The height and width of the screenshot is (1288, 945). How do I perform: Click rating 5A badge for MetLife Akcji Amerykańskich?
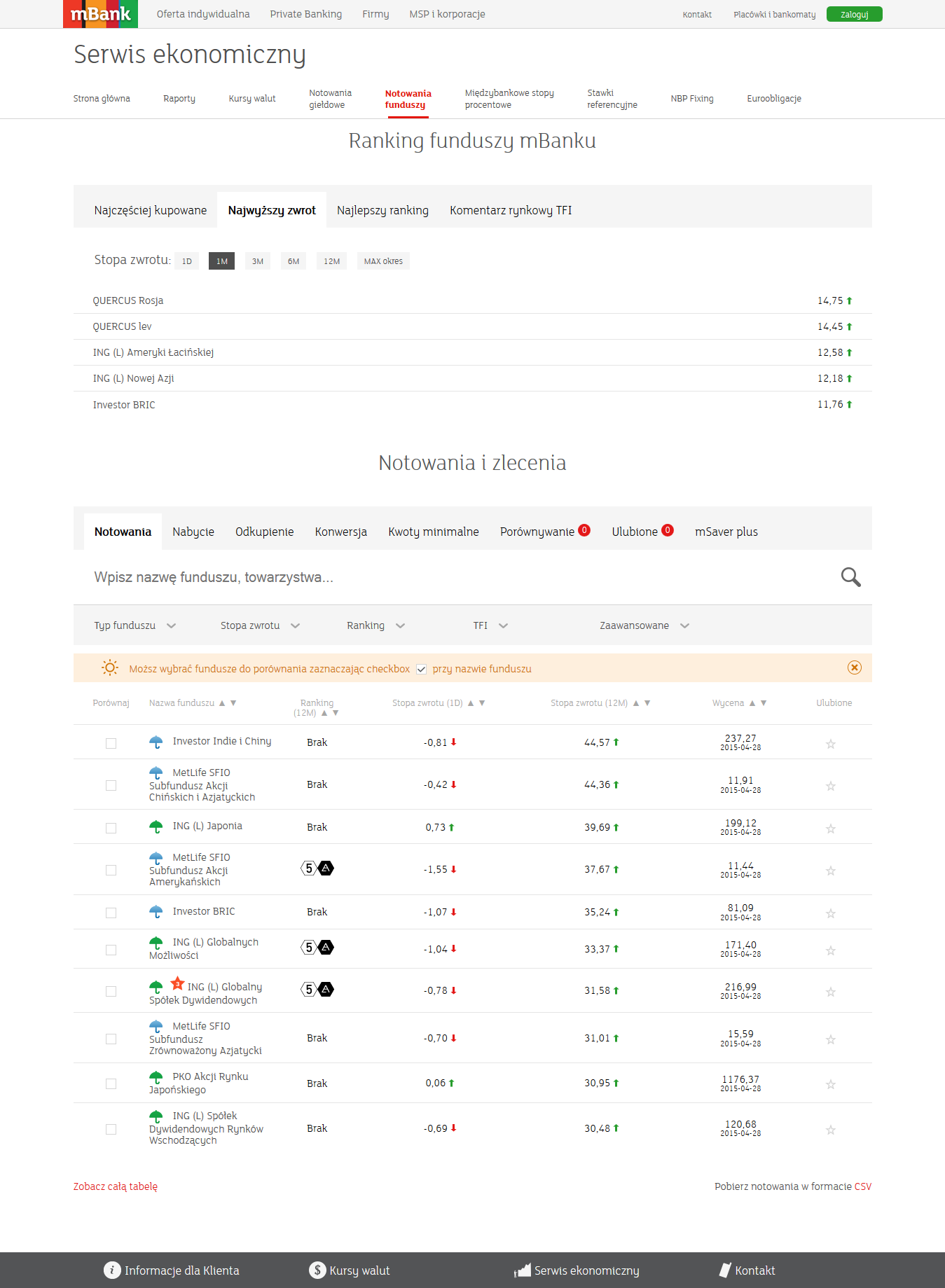click(317, 868)
